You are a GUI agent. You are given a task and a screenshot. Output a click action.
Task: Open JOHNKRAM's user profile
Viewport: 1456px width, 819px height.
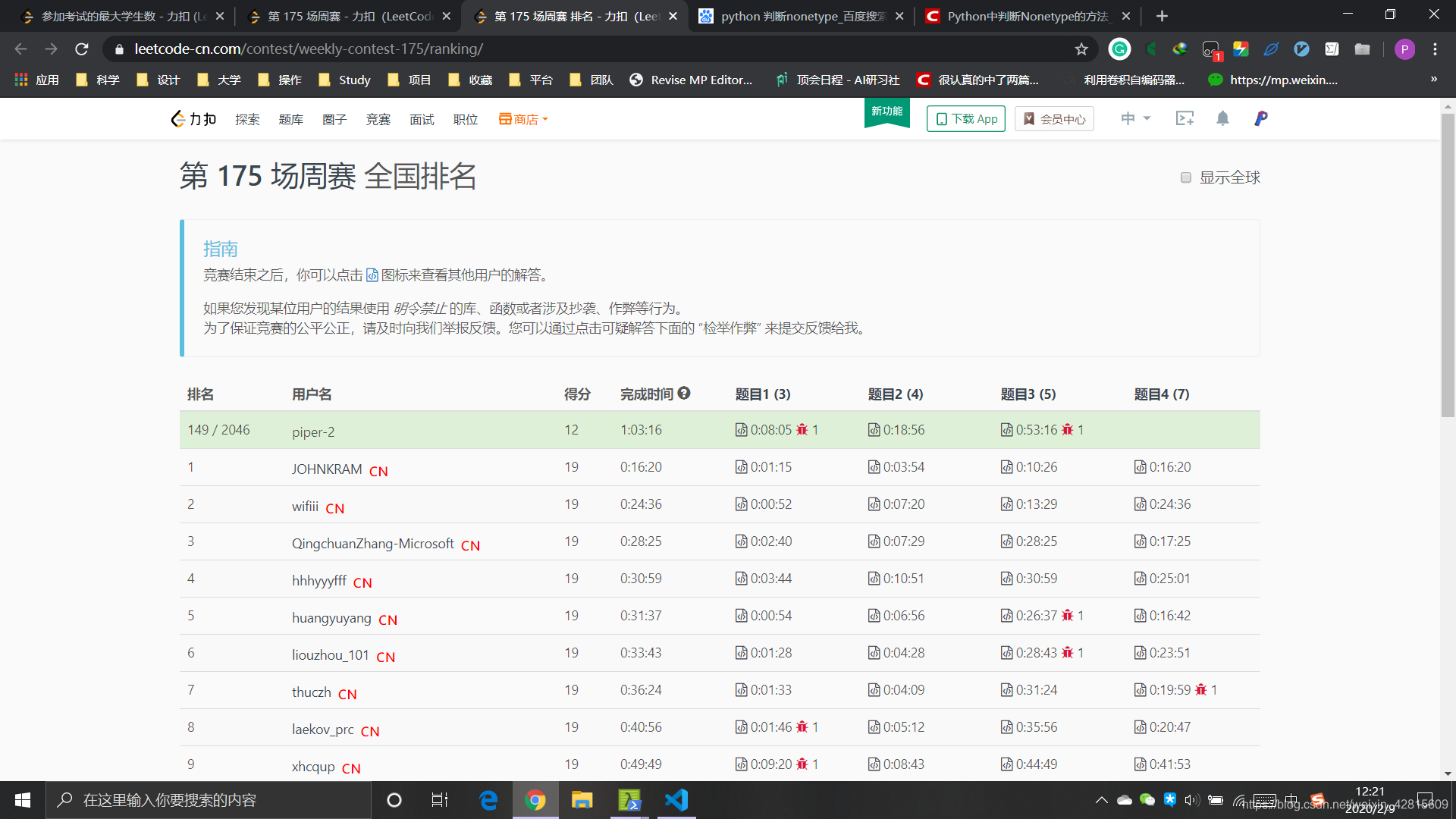[x=327, y=469]
